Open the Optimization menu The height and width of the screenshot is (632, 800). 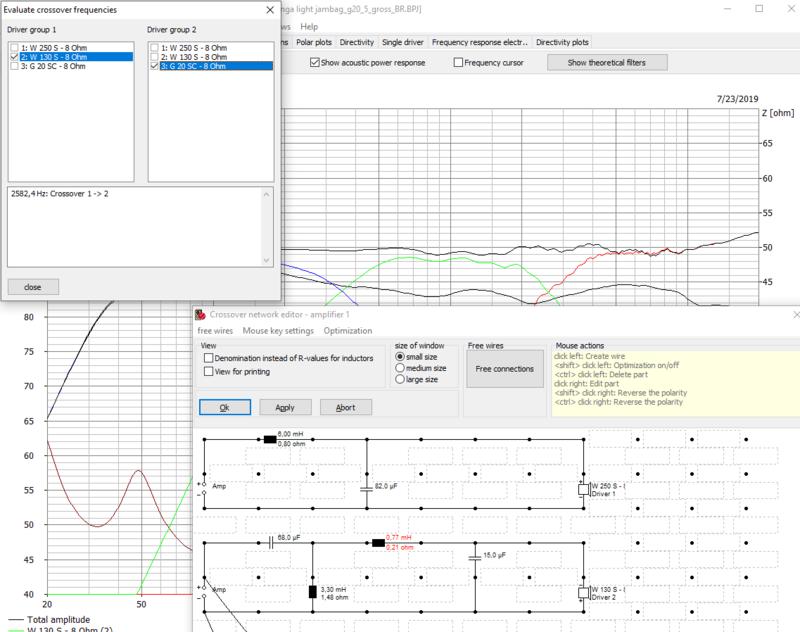click(x=346, y=330)
